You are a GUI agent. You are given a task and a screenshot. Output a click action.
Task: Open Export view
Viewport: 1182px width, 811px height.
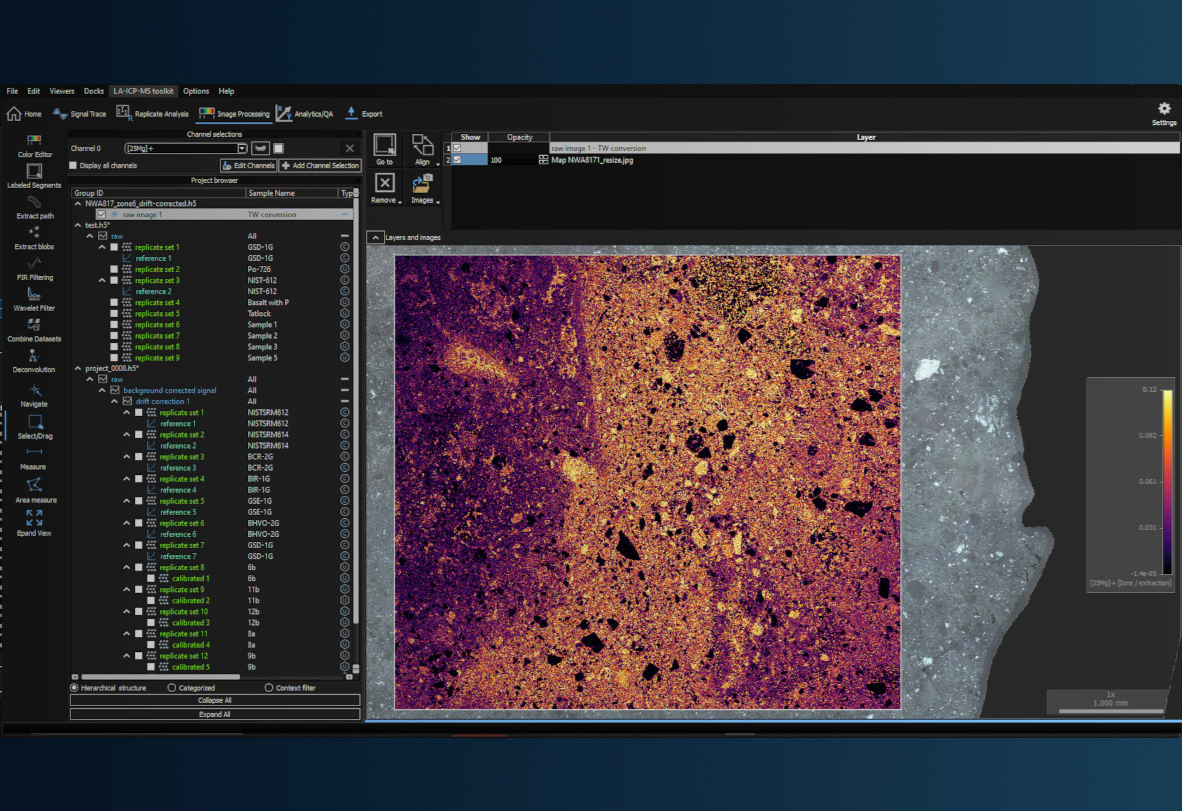pos(364,114)
